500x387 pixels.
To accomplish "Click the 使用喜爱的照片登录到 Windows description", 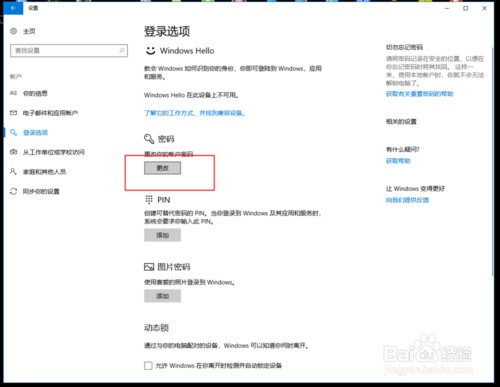I will coord(189,282).
